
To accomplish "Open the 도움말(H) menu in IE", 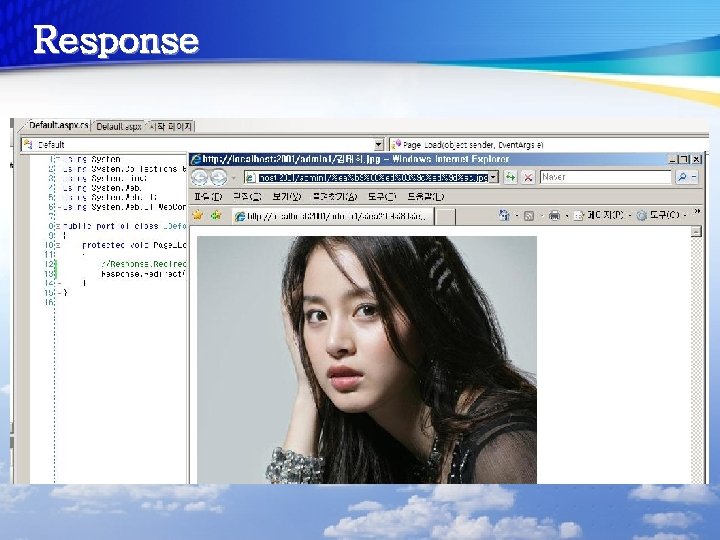I will pyautogui.click(x=426, y=197).
